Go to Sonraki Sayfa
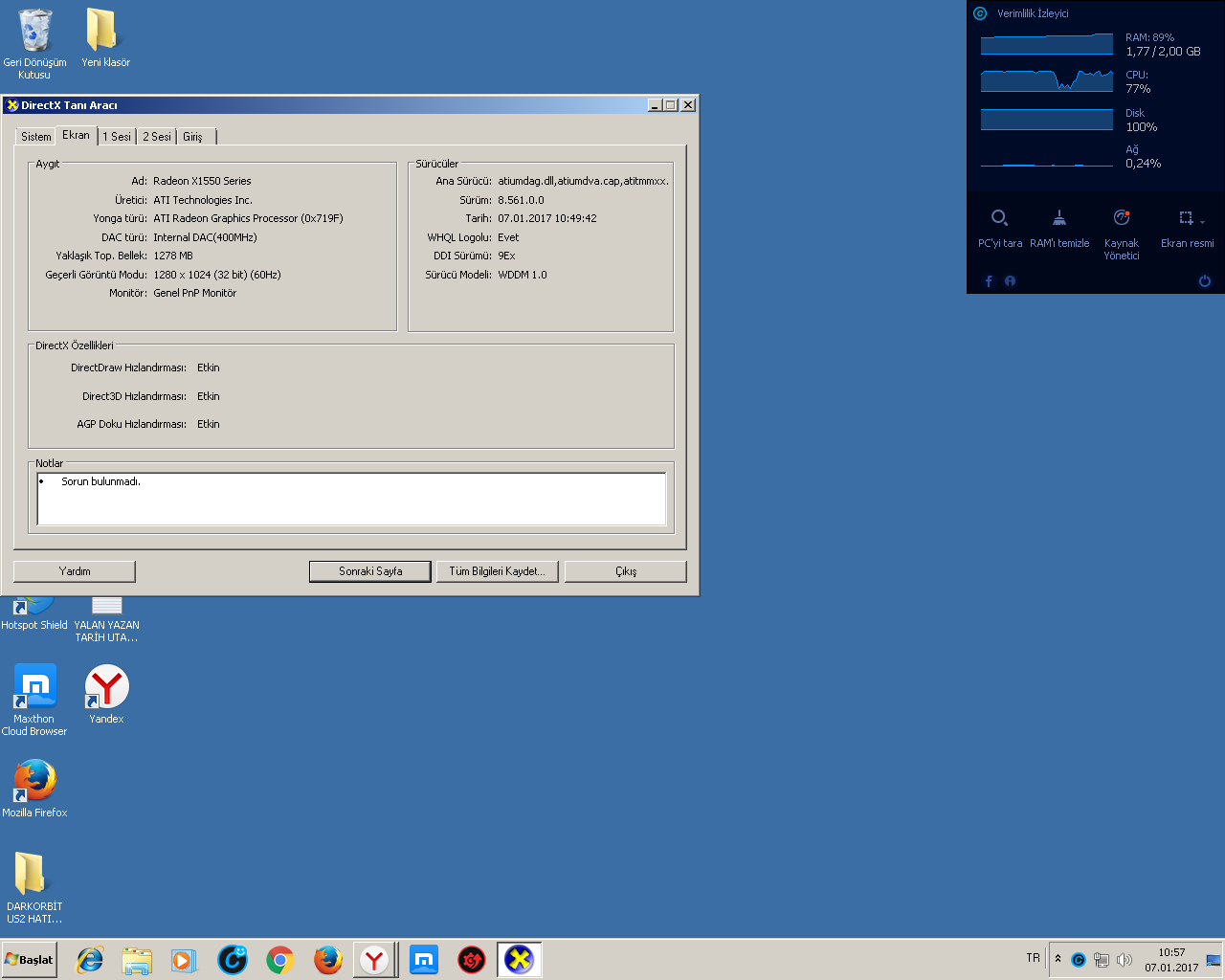 370,571
